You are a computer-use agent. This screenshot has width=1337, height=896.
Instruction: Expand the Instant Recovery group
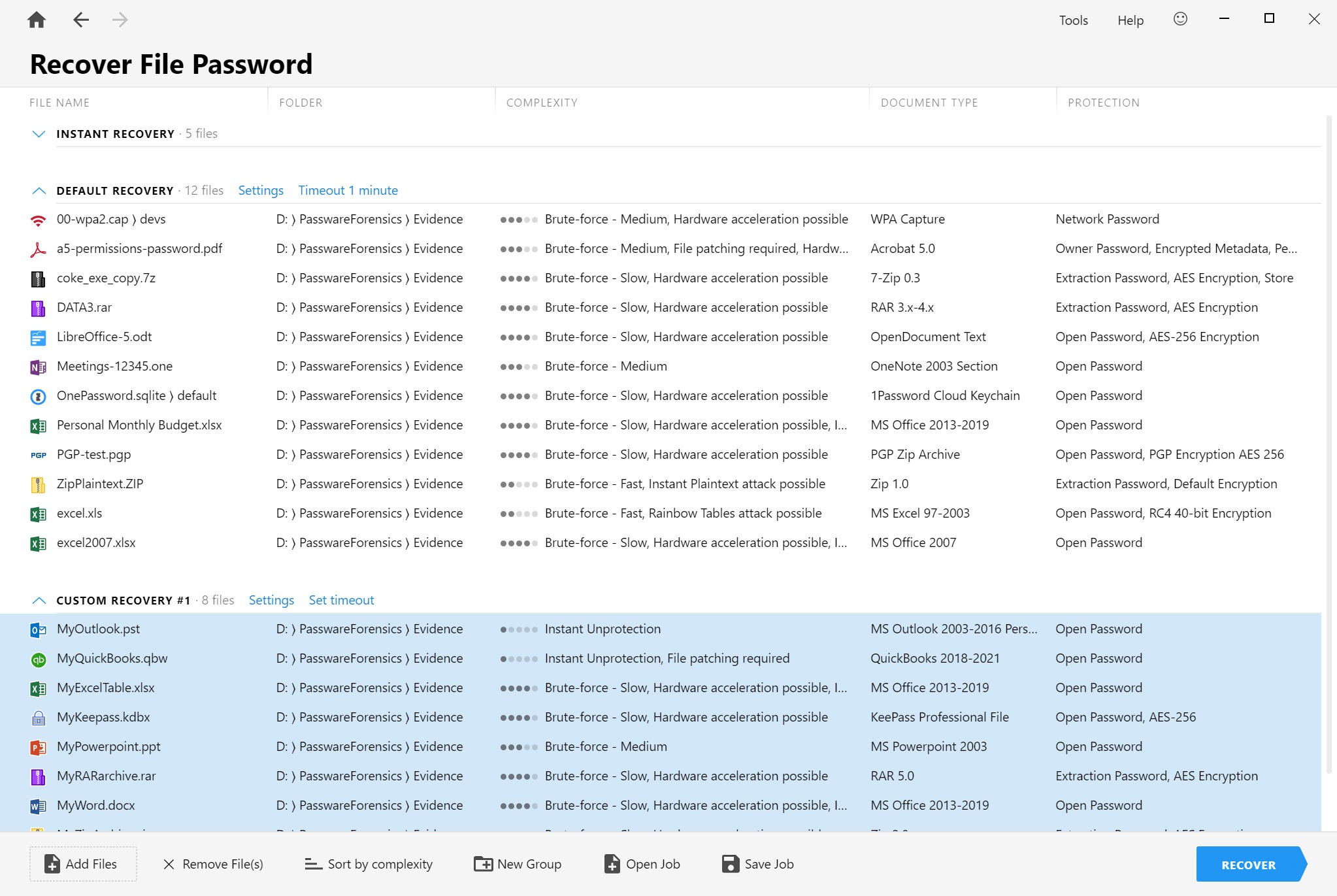coord(39,134)
